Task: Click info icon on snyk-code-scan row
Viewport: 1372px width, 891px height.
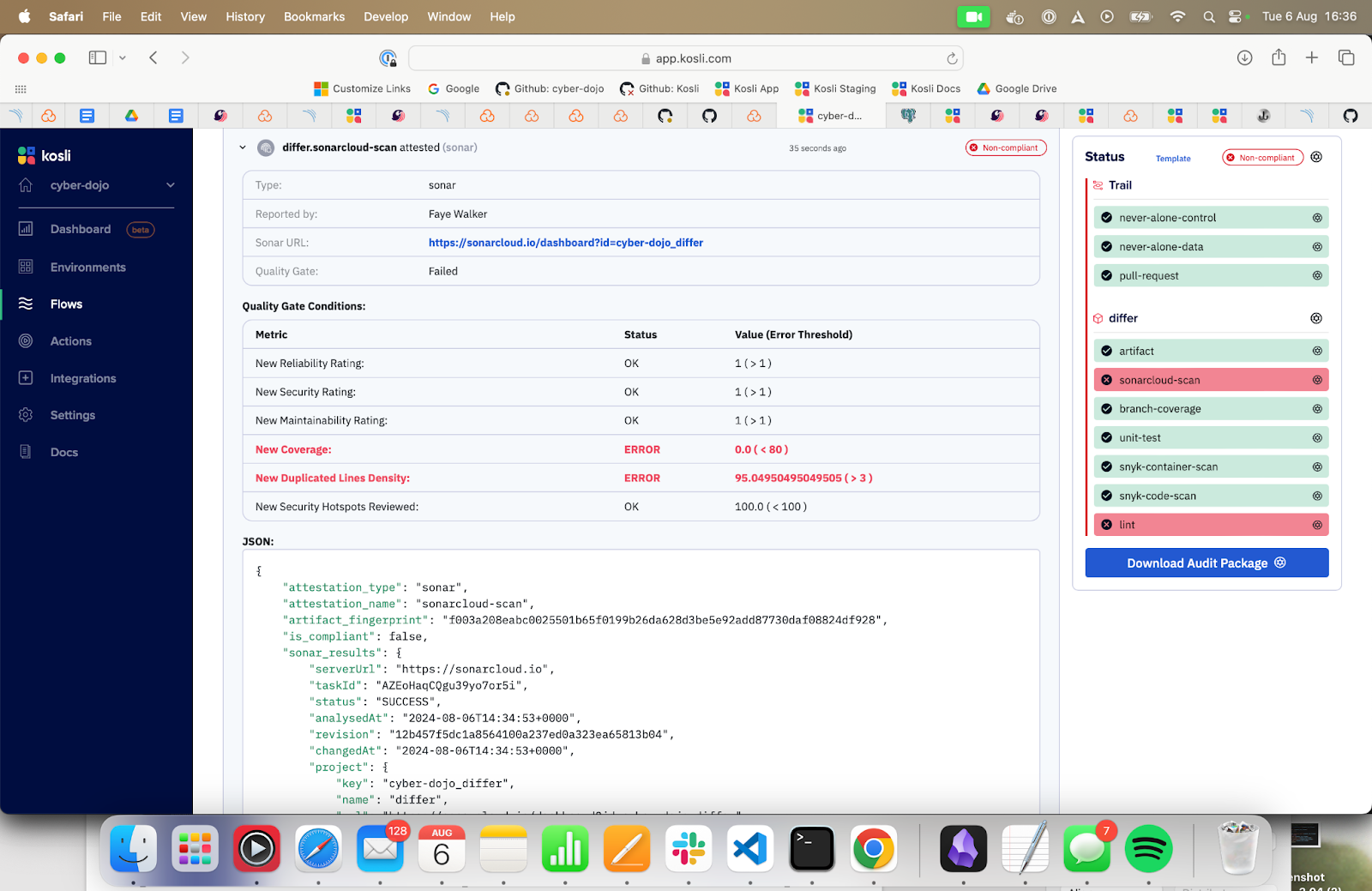Action: pos(1317,496)
